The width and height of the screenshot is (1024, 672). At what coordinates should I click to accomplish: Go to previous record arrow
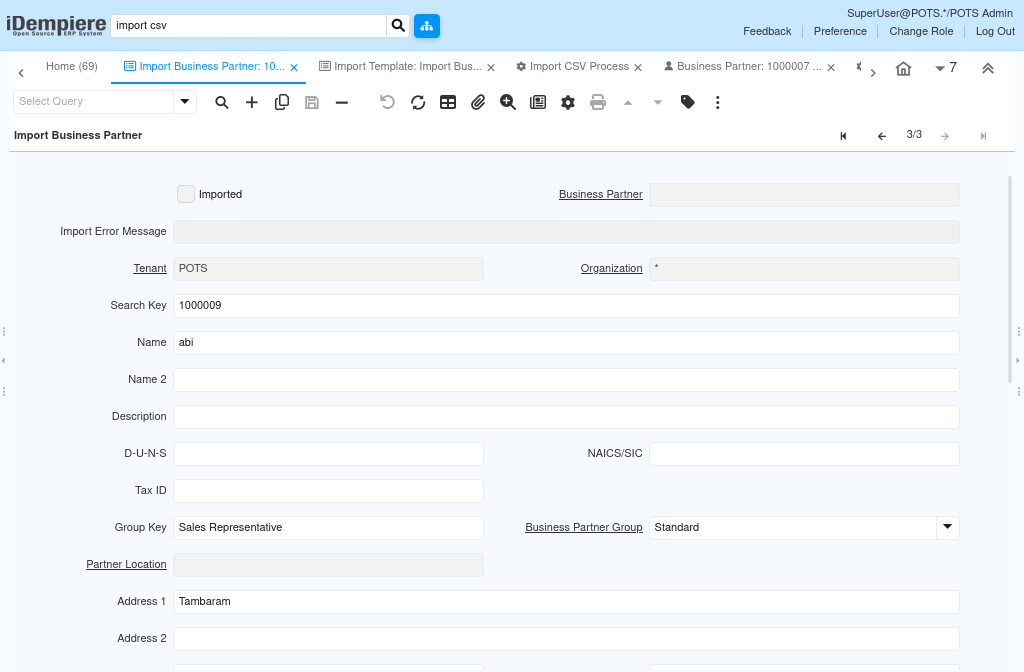[882, 136]
